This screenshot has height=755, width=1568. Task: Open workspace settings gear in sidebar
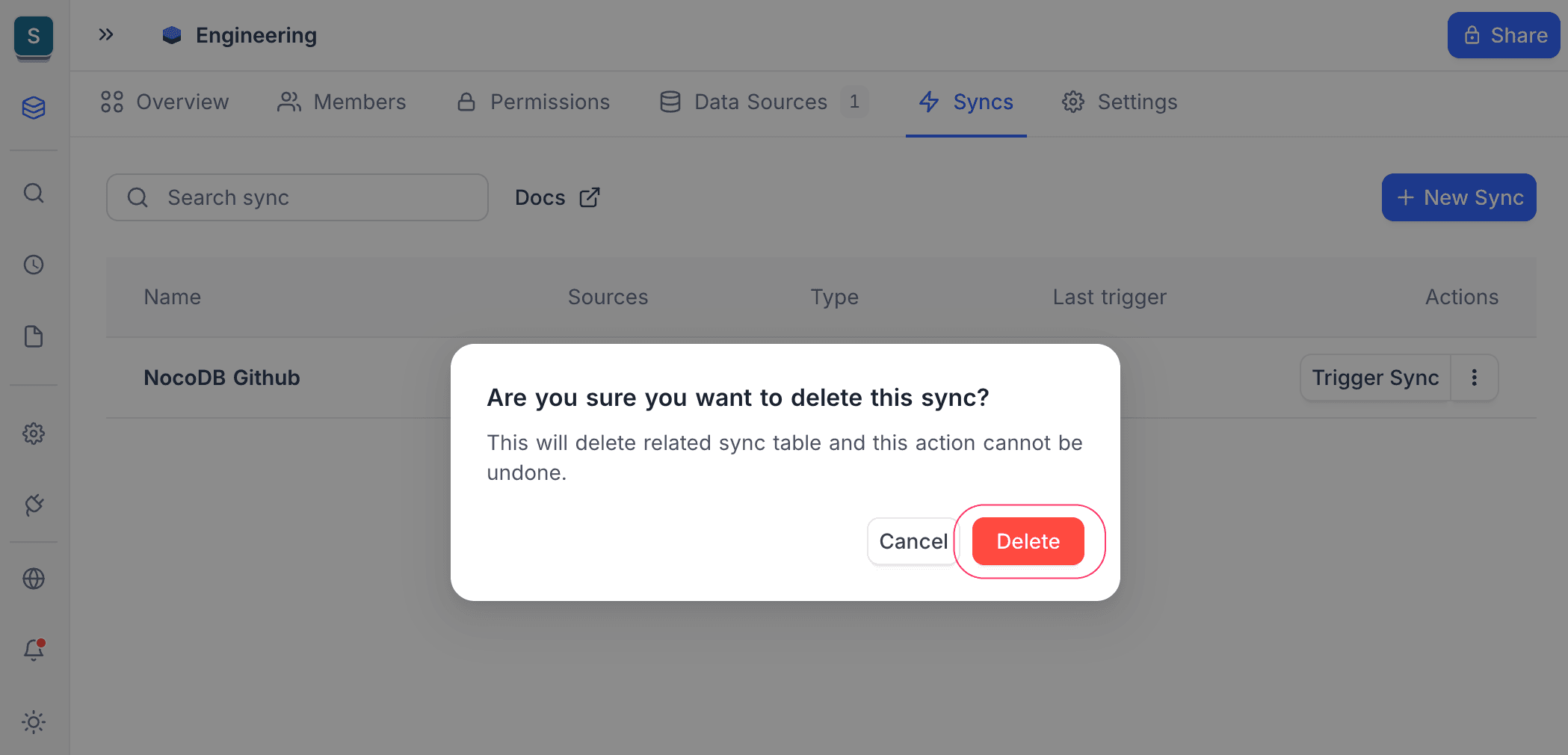(34, 433)
